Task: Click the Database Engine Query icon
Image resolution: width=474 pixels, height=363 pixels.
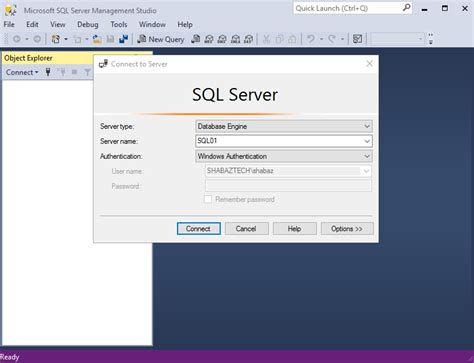Action: 196,39
